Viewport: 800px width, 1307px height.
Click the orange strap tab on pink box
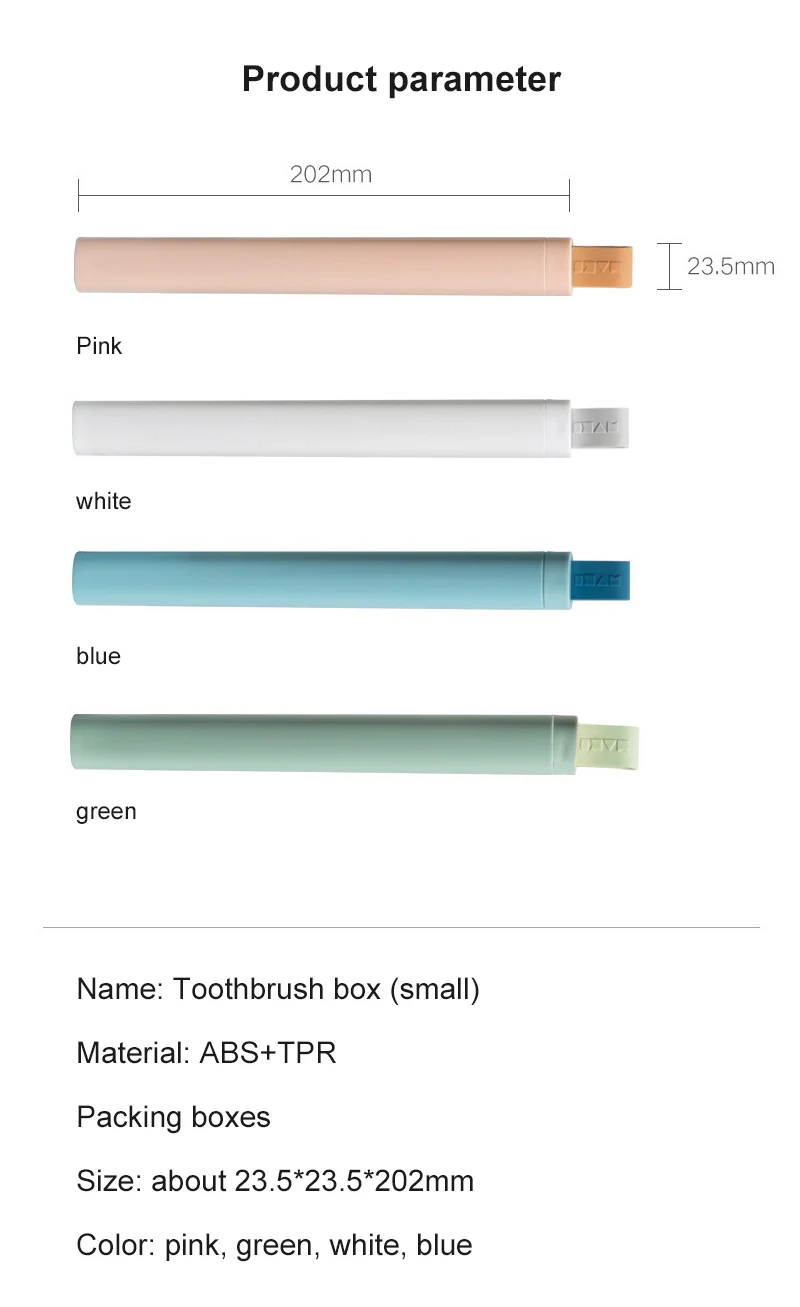click(x=603, y=267)
